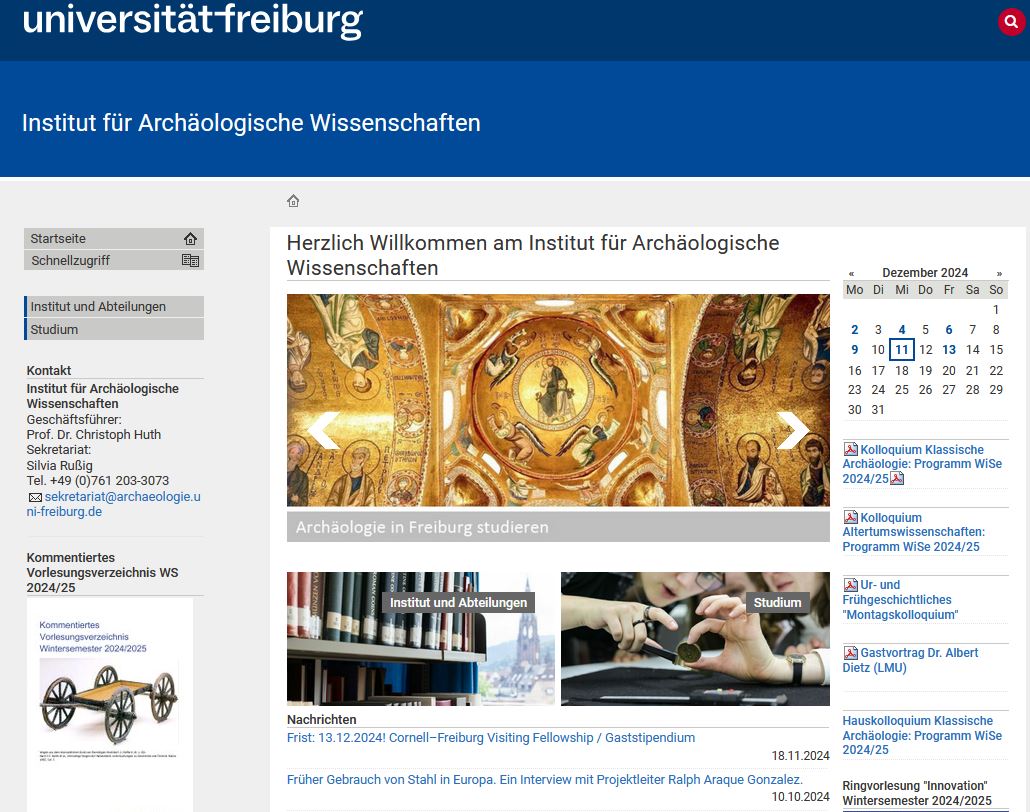This screenshot has width=1030, height=812.
Task: Go to previous slide with left arrow
Action: click(324, 430)
